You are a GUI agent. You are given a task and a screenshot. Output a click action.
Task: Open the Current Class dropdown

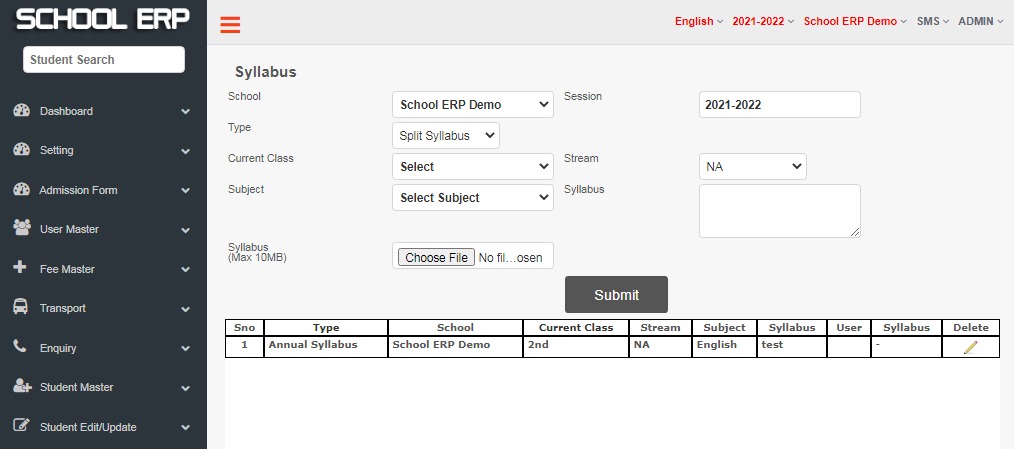473,166
